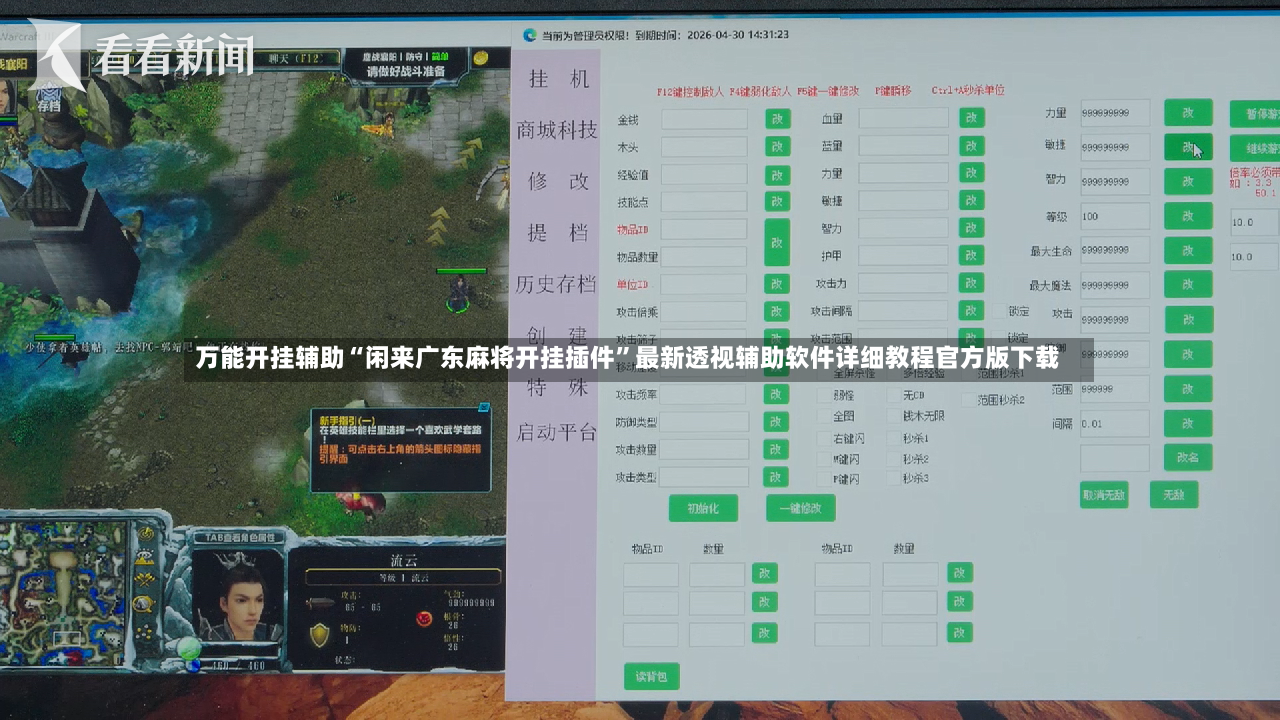Enable the 钱木无限 checkbox
Screen dimensions: 1280x720
(x=893, y=416)
